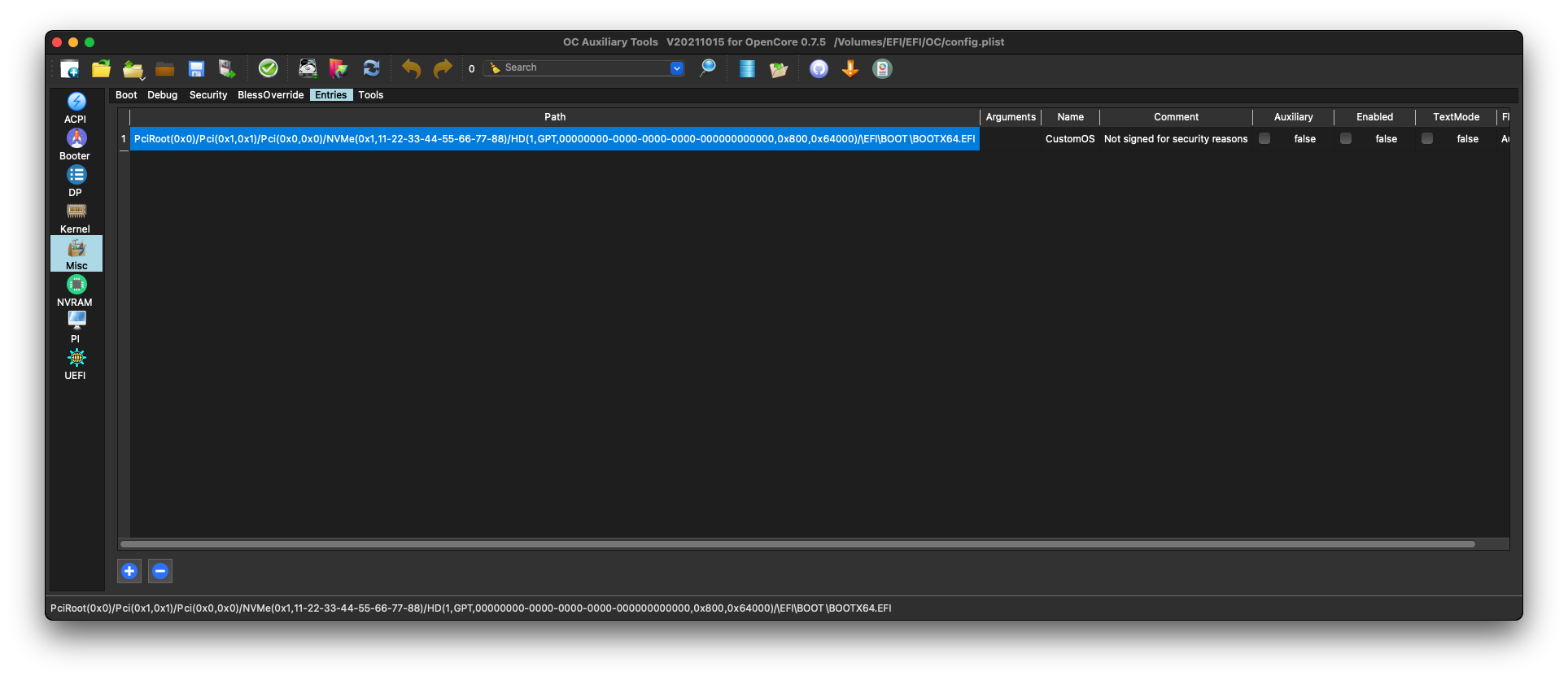
Task: Remove entry with the minus button
Action: 160,571
